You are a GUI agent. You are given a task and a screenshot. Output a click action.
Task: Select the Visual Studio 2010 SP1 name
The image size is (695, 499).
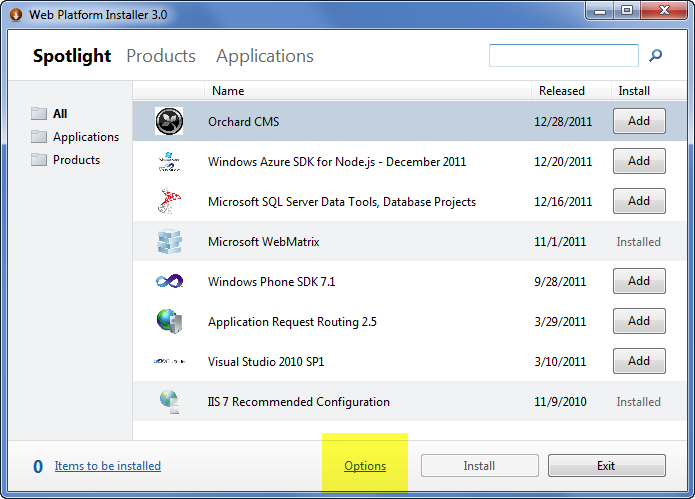[x=266, y=362]
